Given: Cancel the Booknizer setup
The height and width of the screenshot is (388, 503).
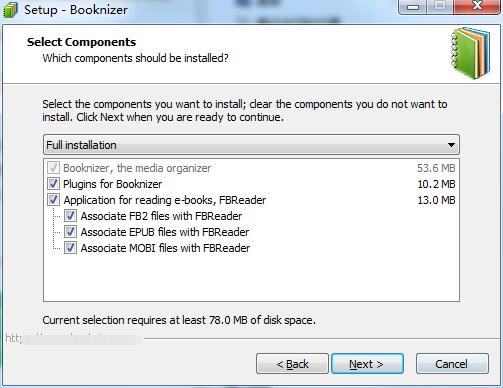Looking at the screenshot, I should 452,364.
